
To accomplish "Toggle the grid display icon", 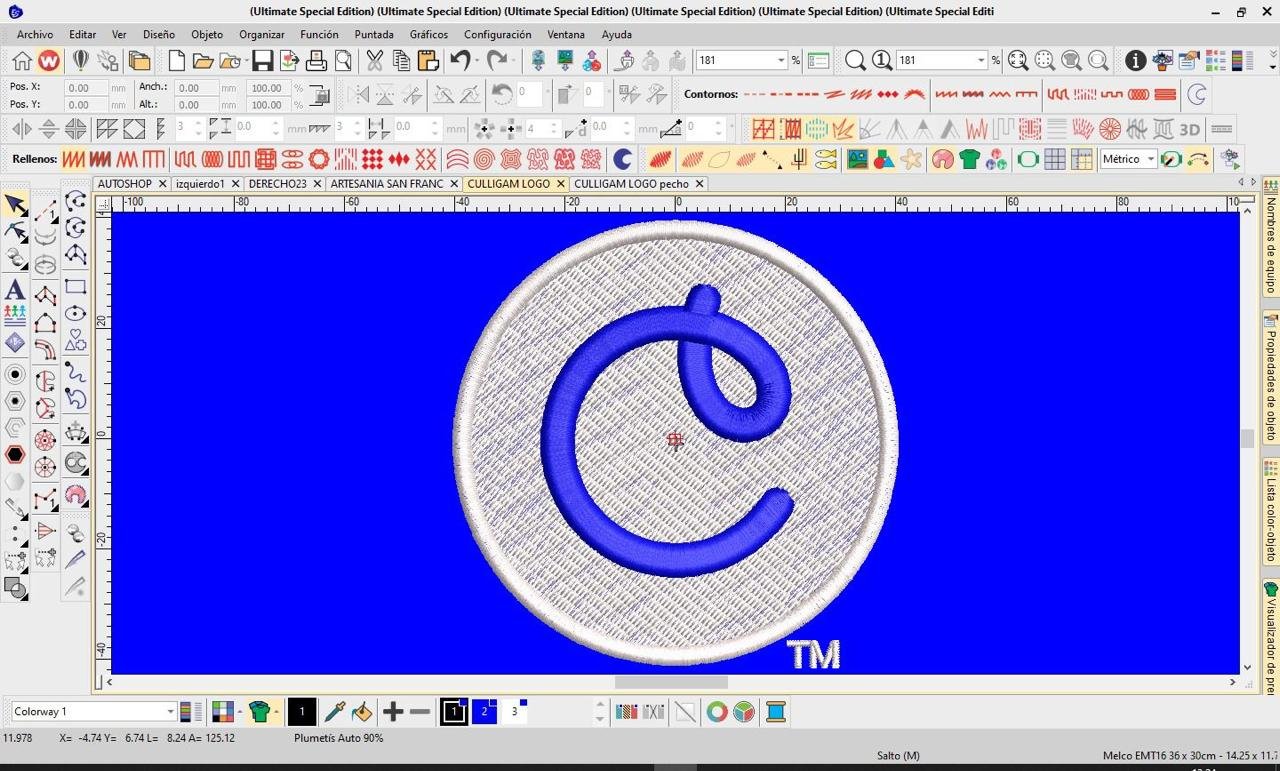I will click(x=1055, y=159).
